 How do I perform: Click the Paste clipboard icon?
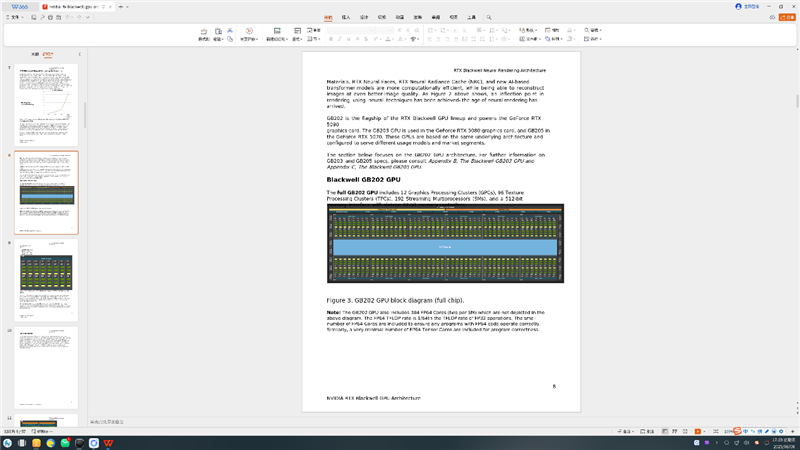218,32
